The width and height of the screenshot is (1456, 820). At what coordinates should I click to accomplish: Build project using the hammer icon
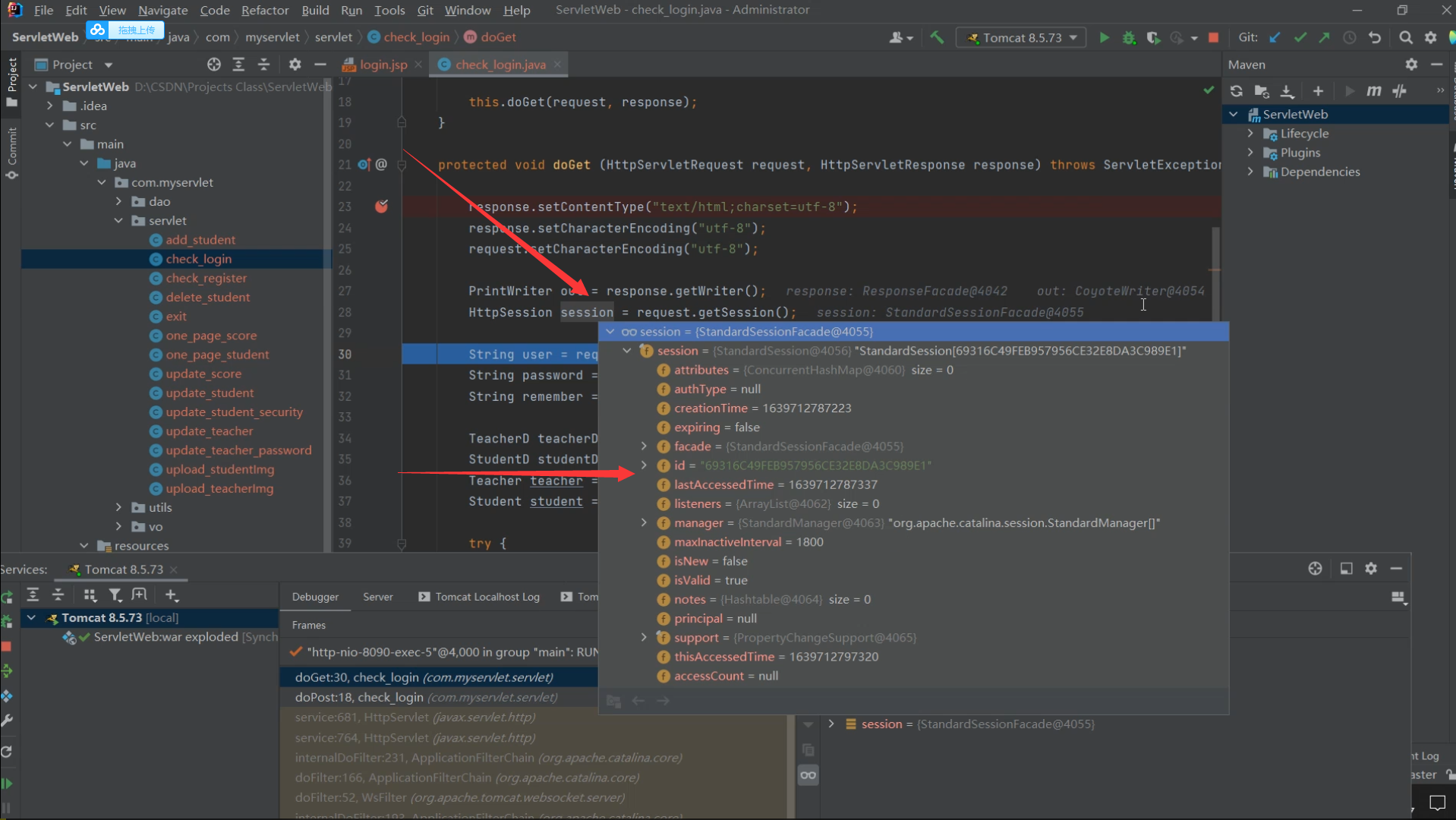(937, 37)
